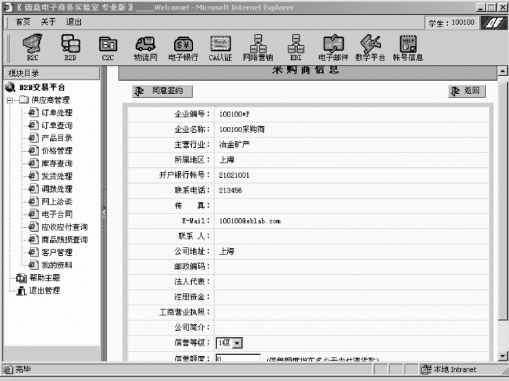Click the 返回 back button
Image resolution: width=509 pixels, height=381 pixels.
tap(467, 91)
